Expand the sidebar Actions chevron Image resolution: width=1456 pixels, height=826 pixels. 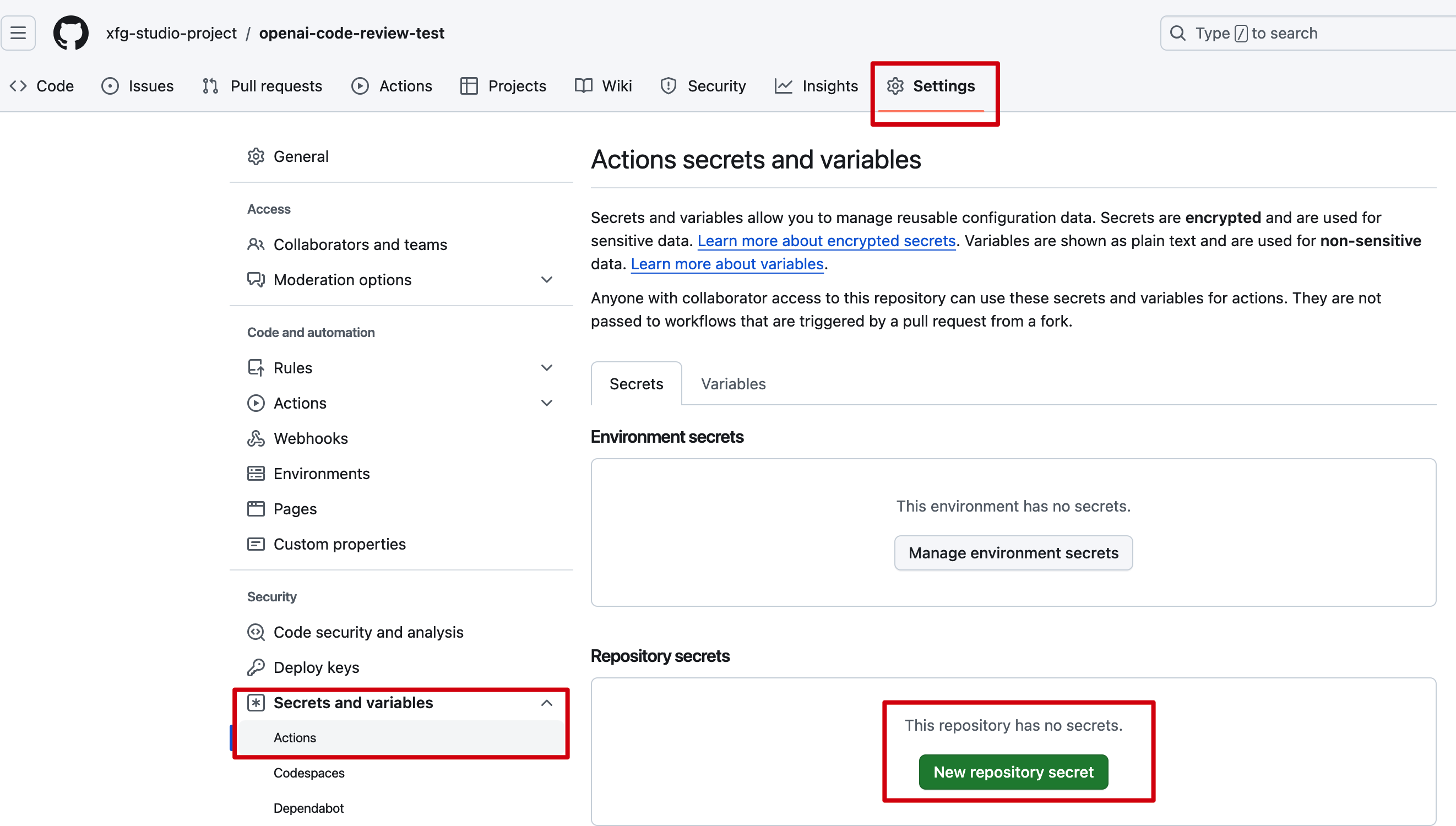click(x=546, y=403)
